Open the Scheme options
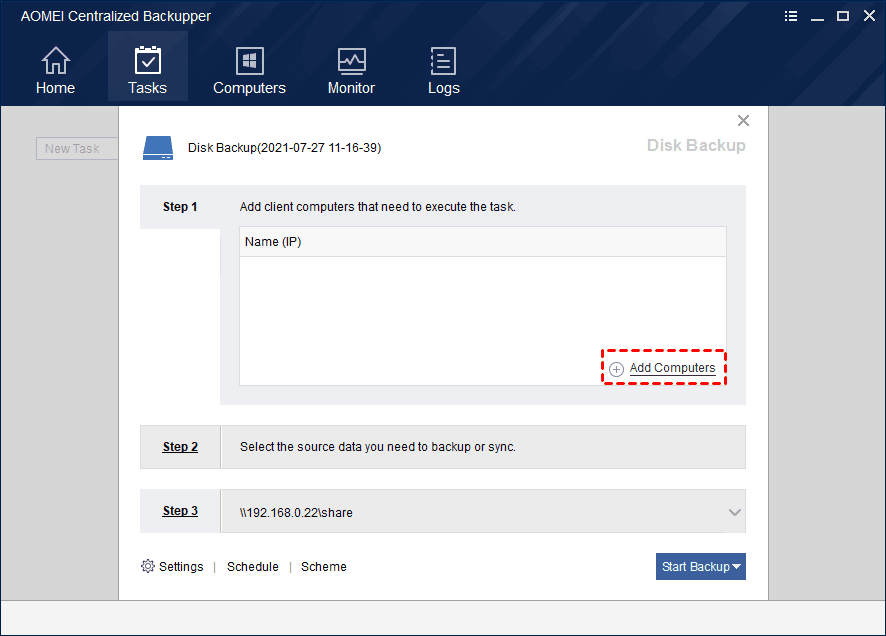 pyautogui.click(x=324, y=567)
